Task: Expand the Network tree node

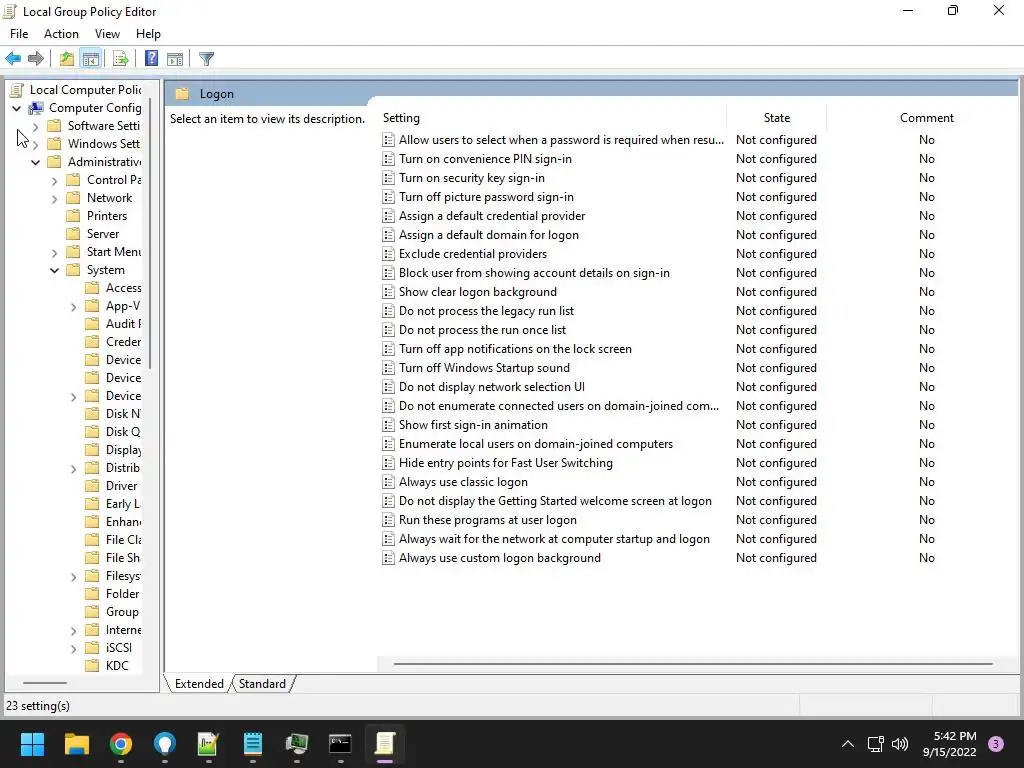Action: pyautogui.click(x=54, y=199)
